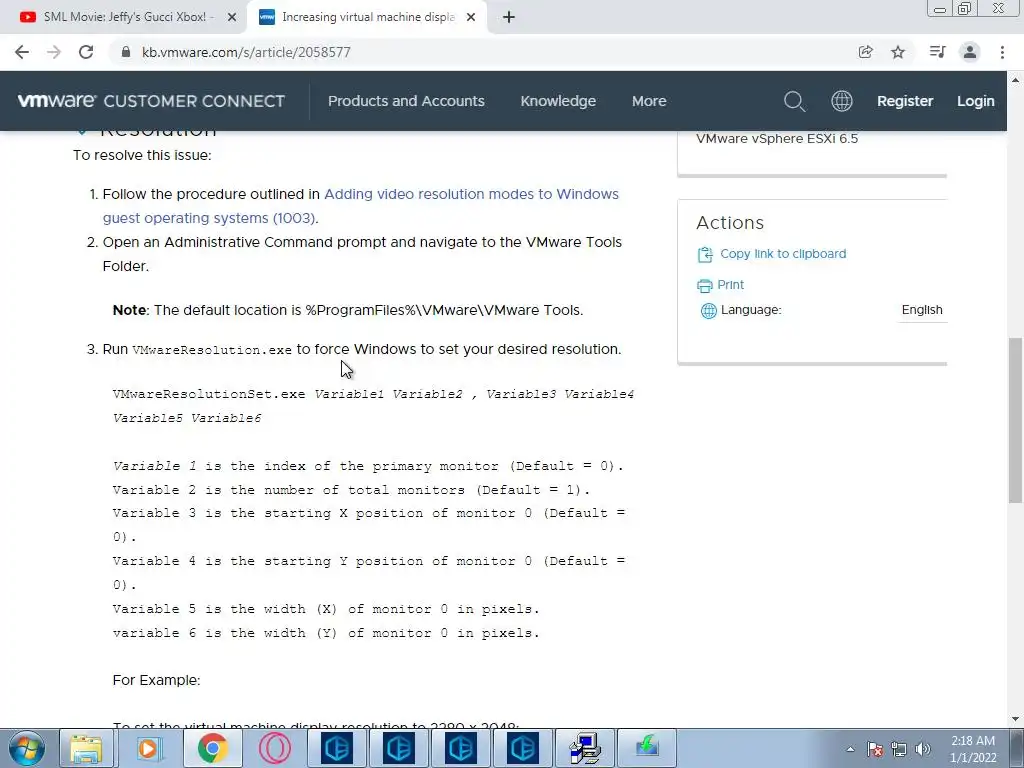Click the For Example: text

coord(157,680)
